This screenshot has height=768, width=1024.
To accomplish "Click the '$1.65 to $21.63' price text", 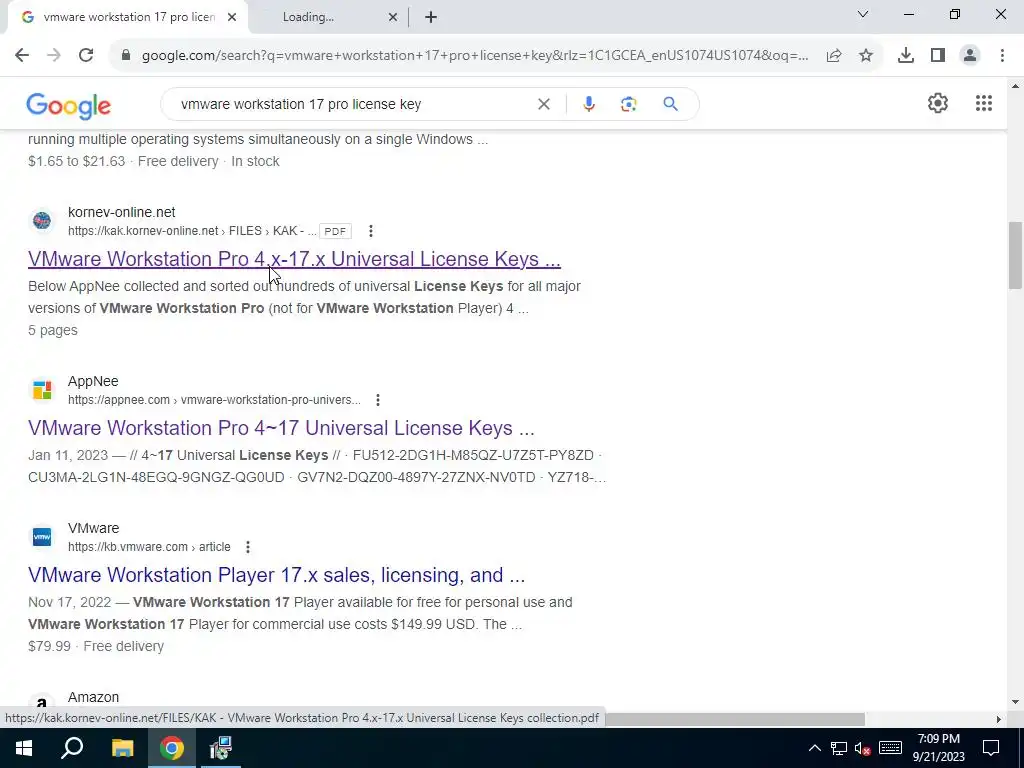I will tap(76, 161).
